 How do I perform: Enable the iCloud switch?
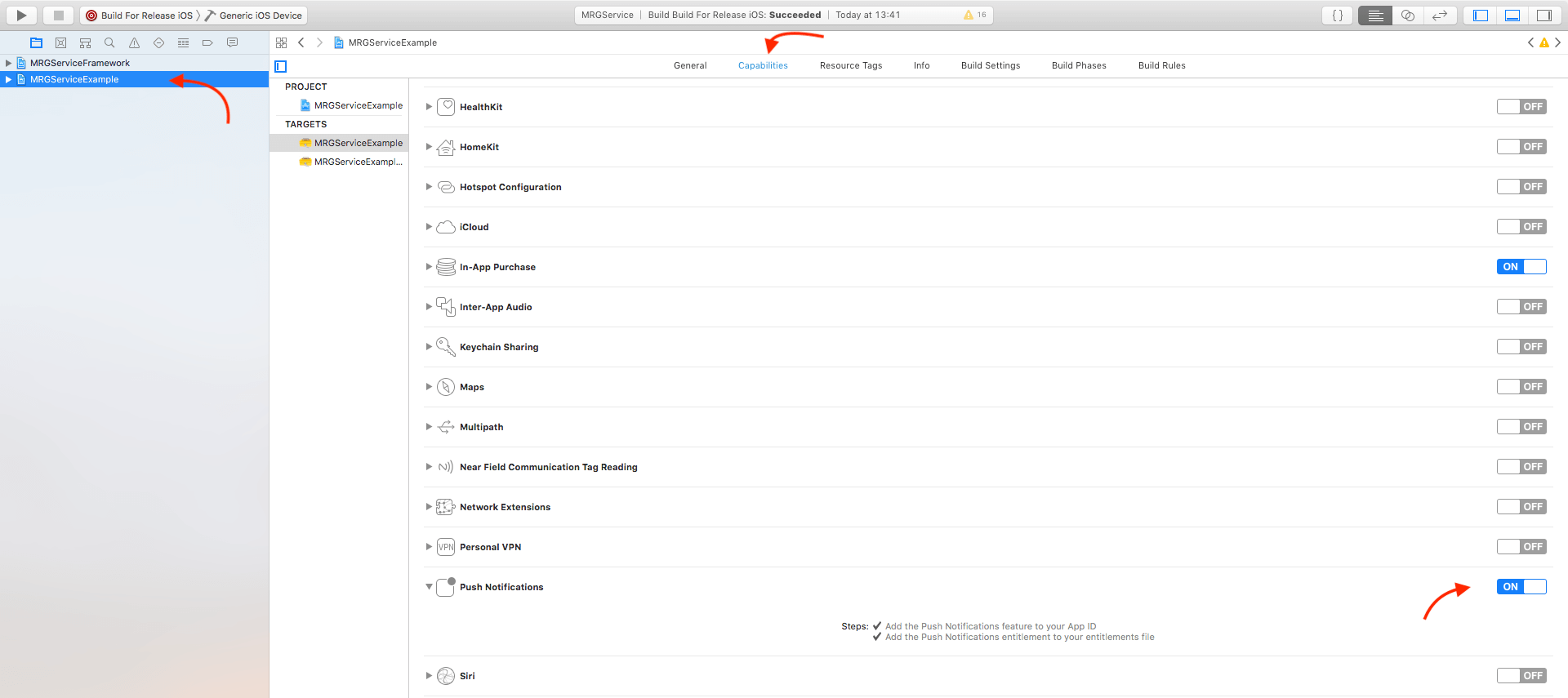coord(1521,226)
